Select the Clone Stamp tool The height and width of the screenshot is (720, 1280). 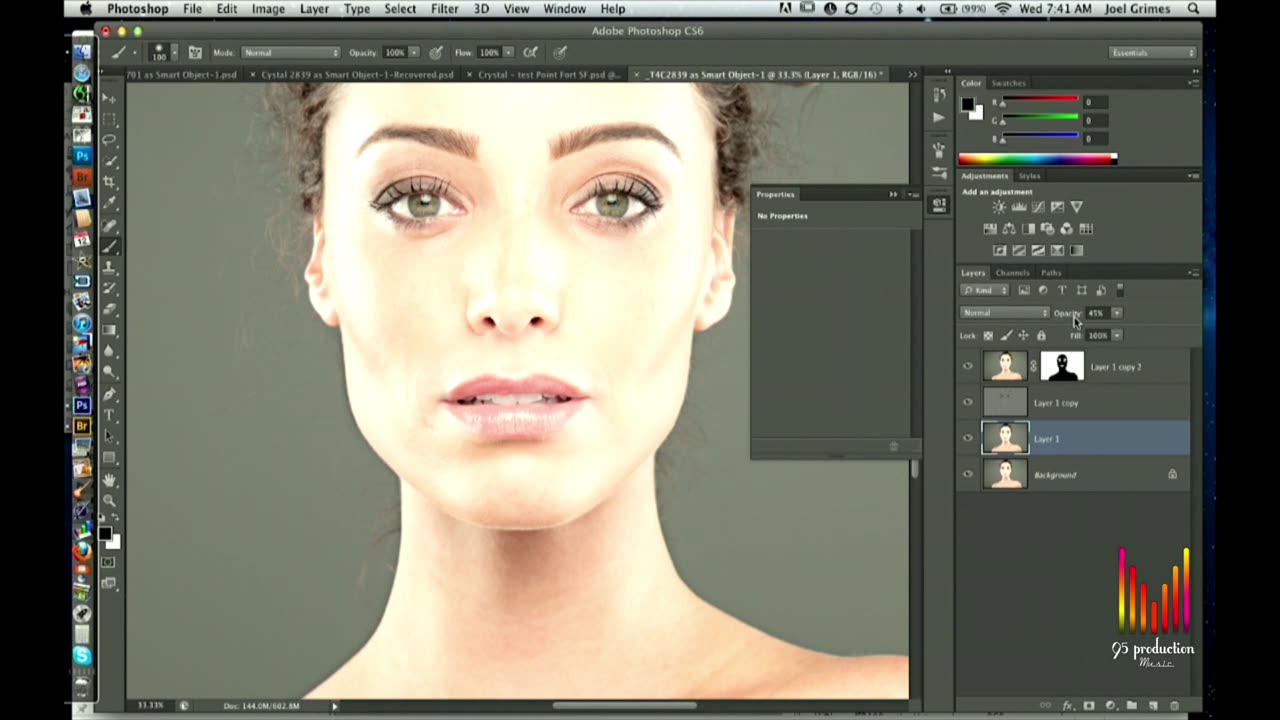click(x=110, y=266)
